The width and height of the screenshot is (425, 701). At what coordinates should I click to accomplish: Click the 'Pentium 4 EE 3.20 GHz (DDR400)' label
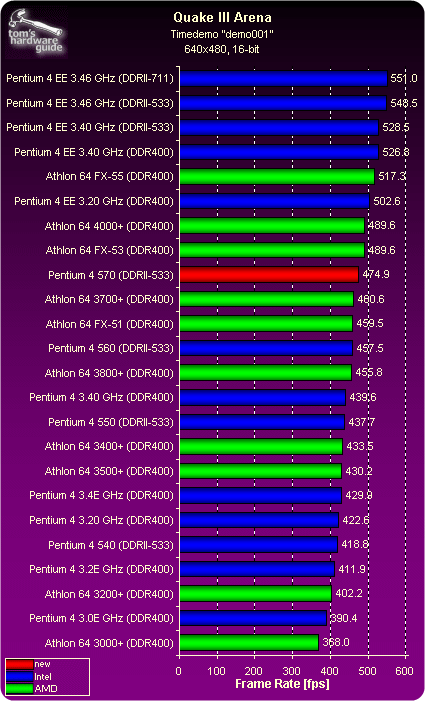tap(94, 201)
